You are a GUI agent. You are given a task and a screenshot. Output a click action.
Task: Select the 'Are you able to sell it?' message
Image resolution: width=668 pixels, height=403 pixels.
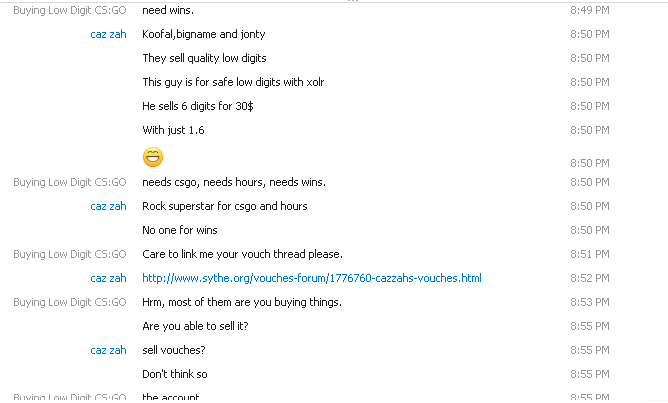pos(195,326)
